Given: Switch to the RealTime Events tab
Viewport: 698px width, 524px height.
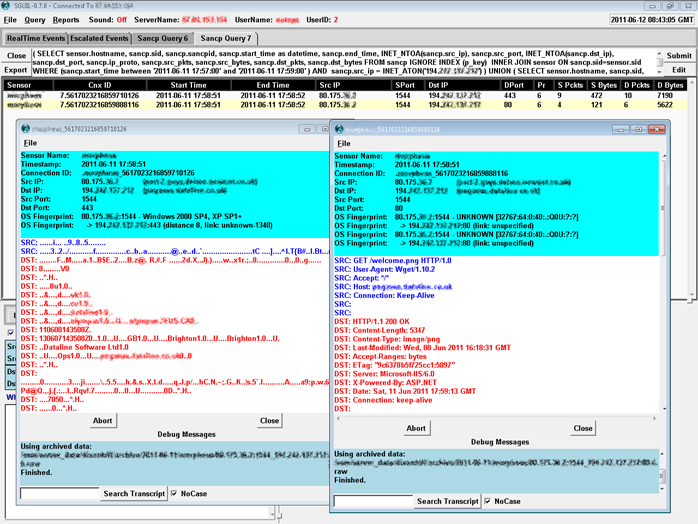Looking at the screenshot, I should (x=34, y=37).
